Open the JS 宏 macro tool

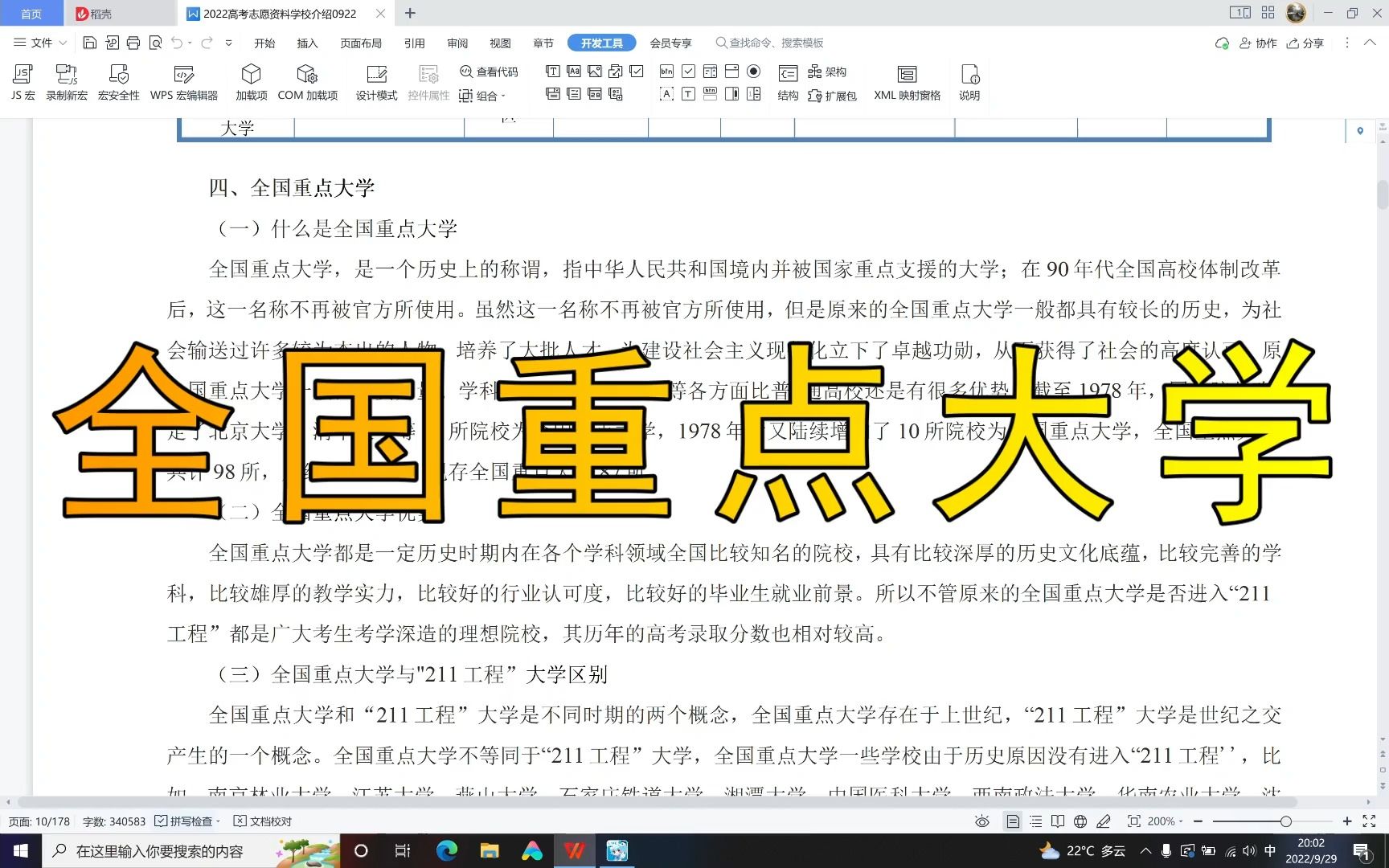tap(23, 83)
